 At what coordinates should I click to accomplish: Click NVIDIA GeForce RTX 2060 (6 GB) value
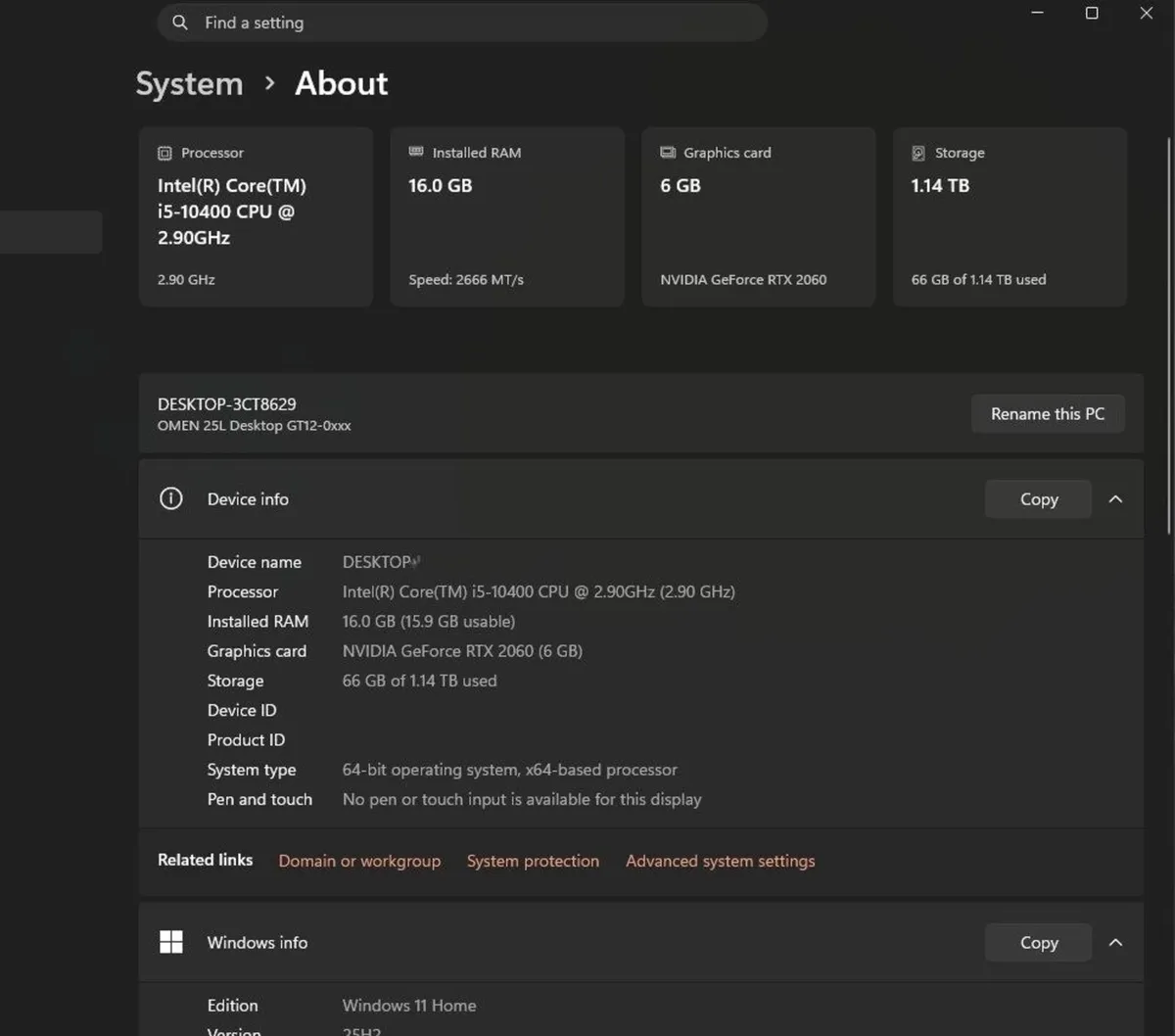click(462, 650)
